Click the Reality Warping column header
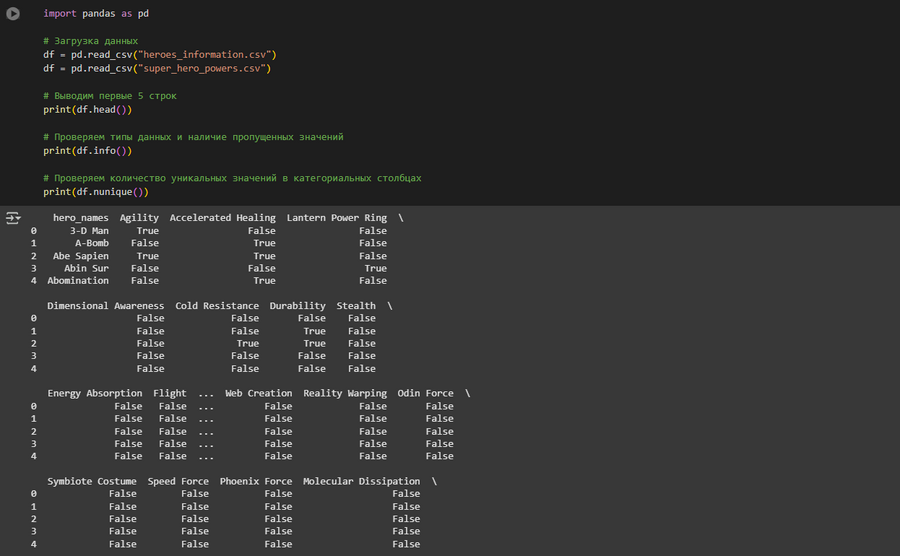 [345, 394]
